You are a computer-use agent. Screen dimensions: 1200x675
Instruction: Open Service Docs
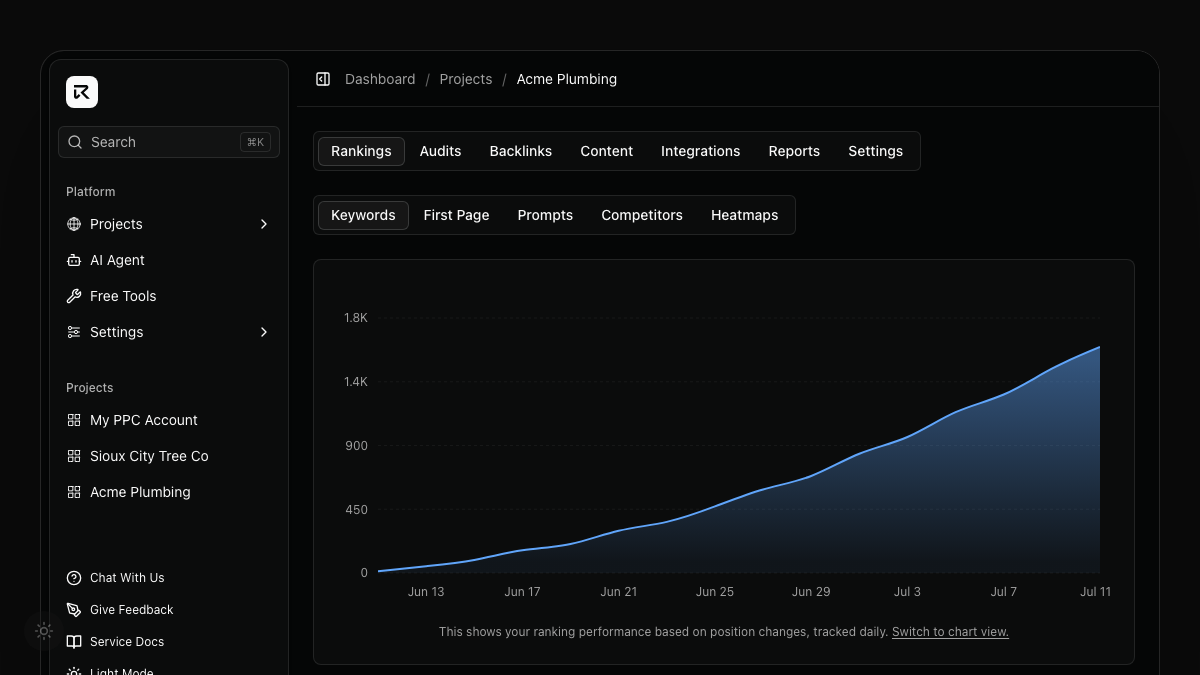coord(127,642)
